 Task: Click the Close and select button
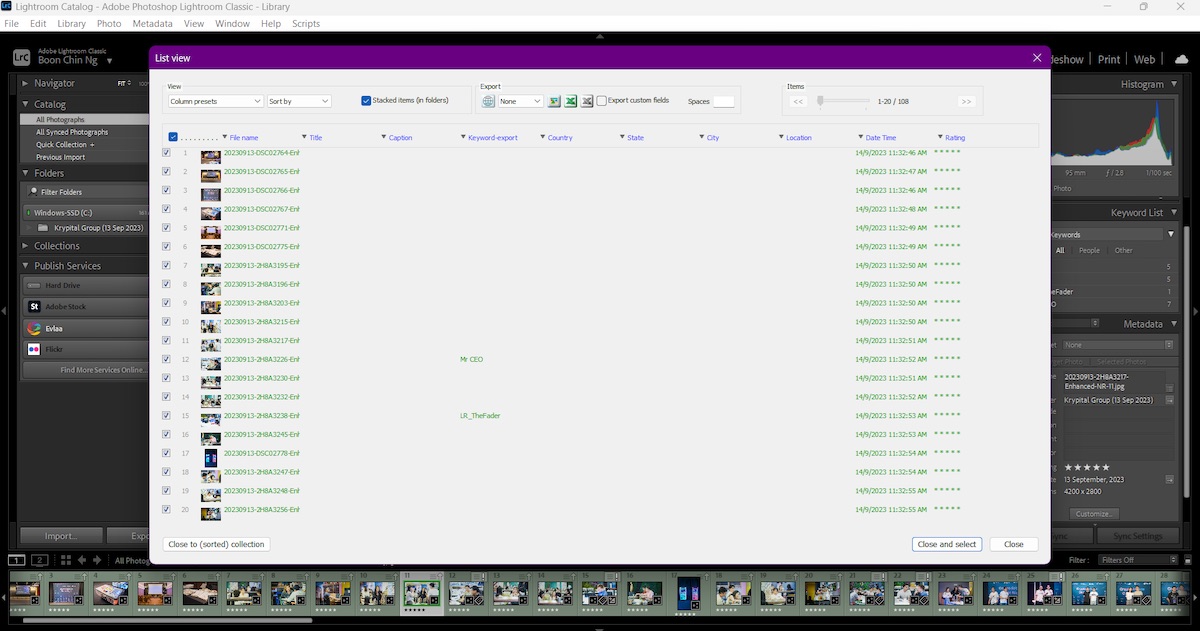point(946,544)
